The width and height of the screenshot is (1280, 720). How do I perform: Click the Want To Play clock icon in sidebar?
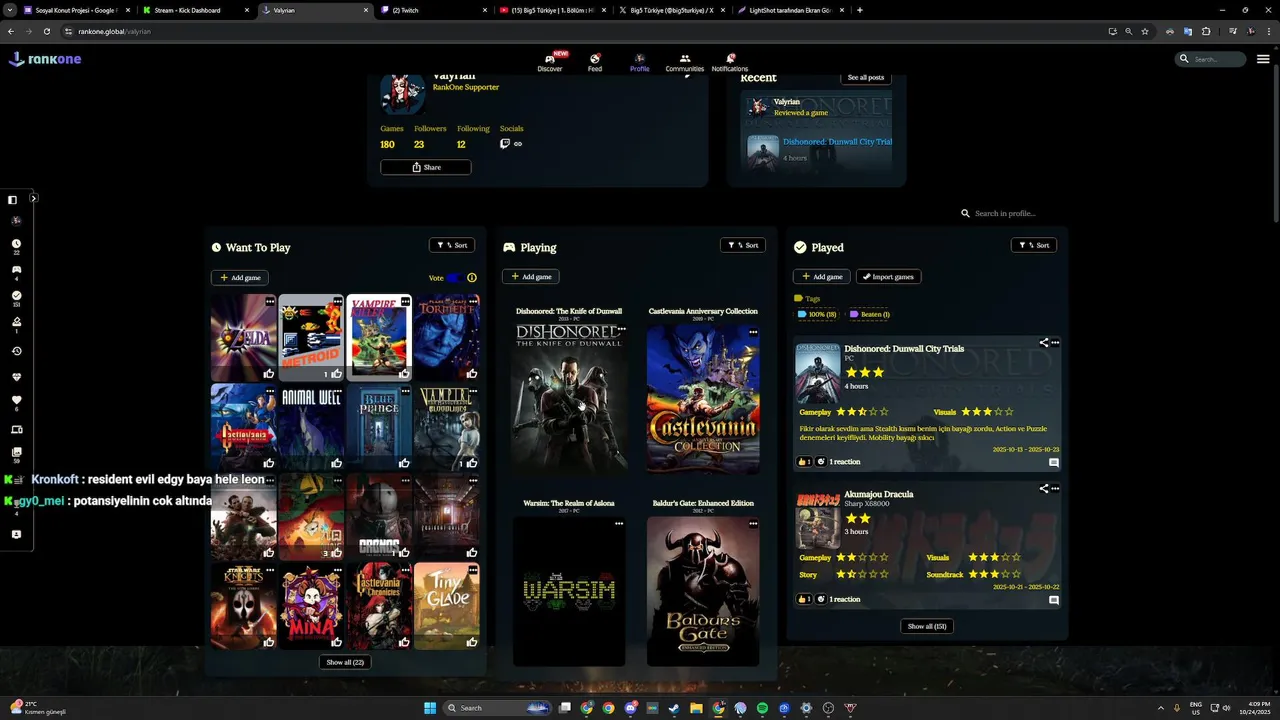click(16, 244)
